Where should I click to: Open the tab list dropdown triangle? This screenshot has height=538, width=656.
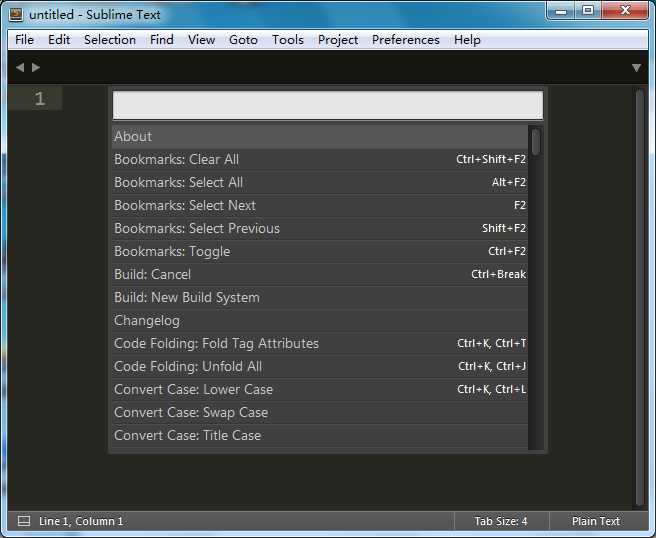(636, 68)
